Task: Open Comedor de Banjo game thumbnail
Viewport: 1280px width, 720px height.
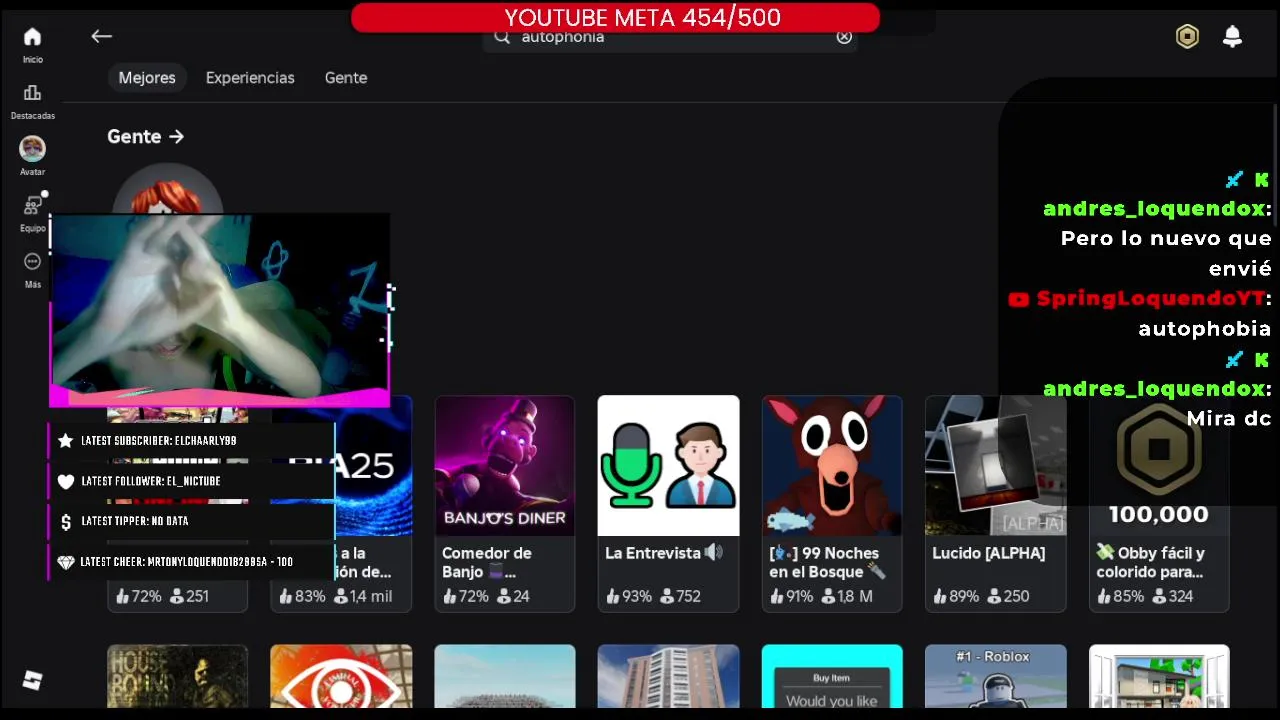Action: 505,466
